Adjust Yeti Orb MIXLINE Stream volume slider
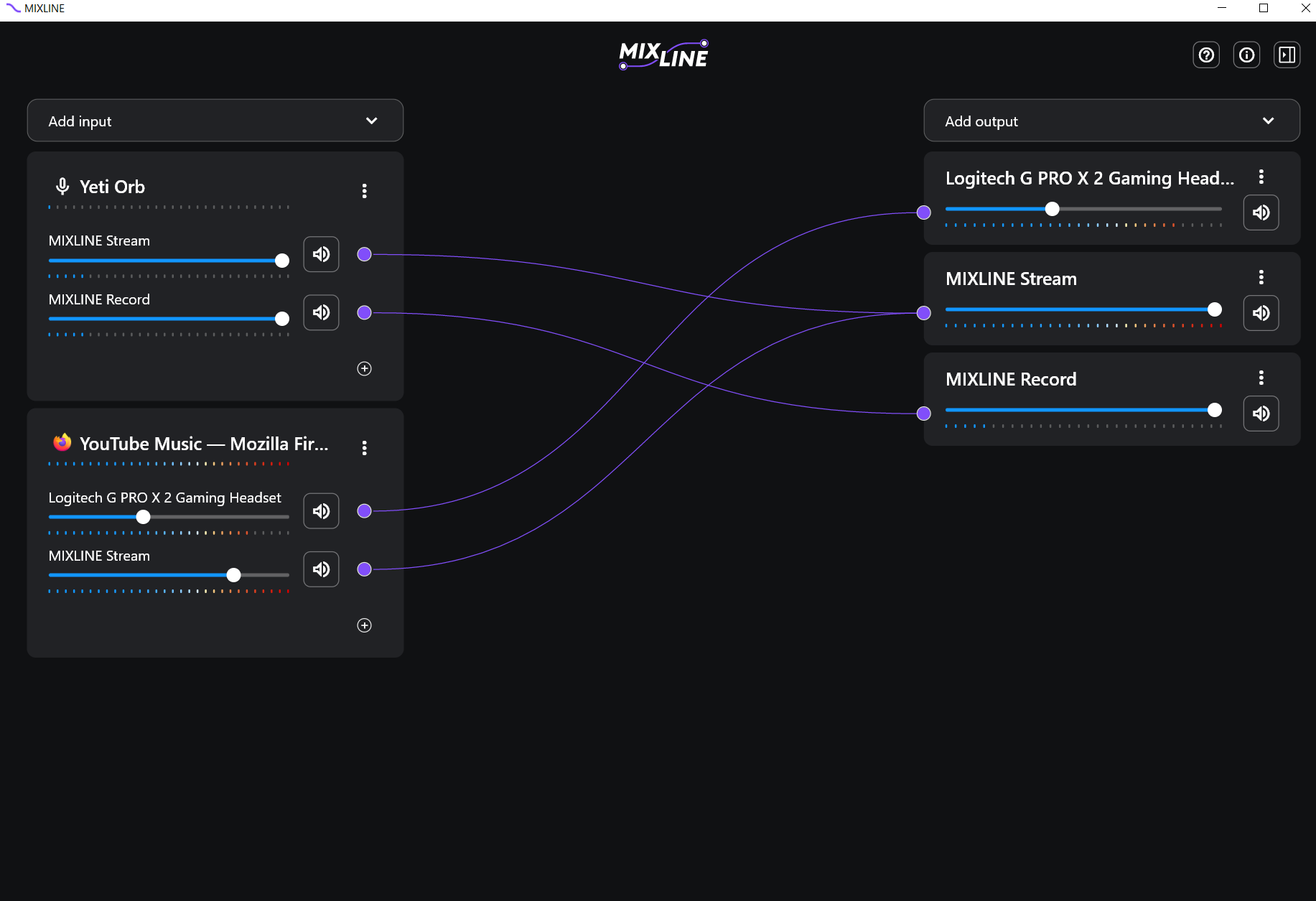This screenshot has width=1316, height=901. 169,261
